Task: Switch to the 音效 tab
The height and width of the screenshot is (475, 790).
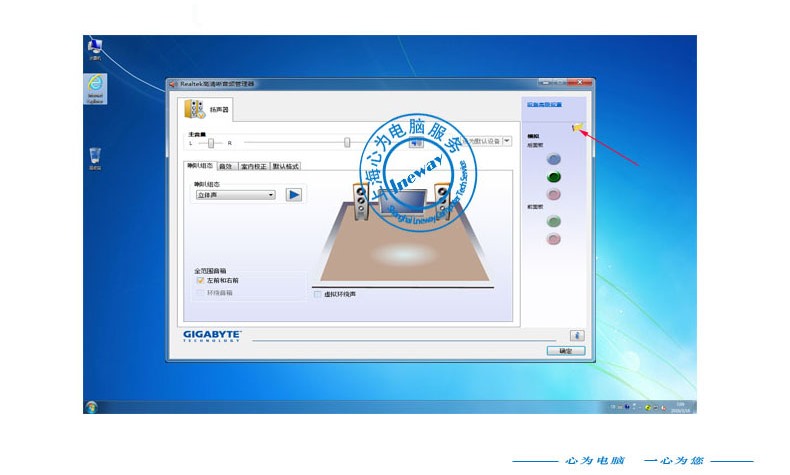Action: click(x=226, y=166)
